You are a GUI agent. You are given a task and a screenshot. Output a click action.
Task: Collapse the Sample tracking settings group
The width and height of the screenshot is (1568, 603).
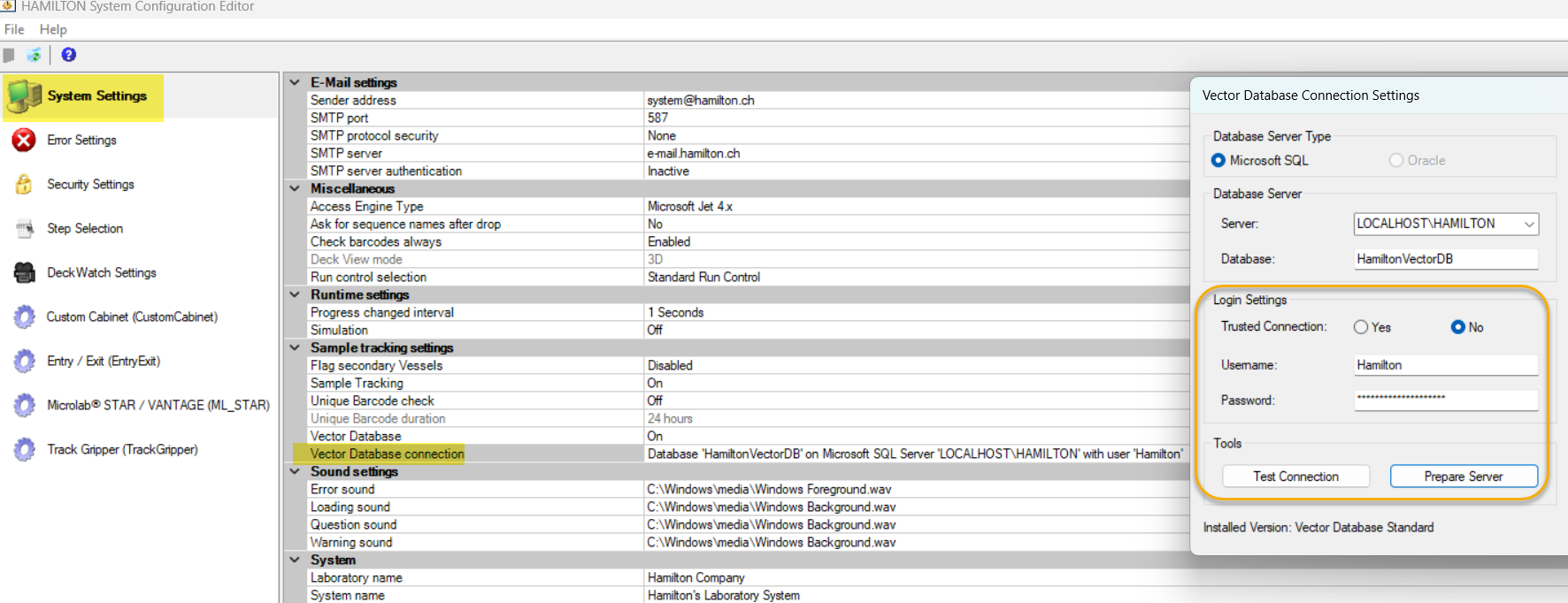(295, 347)
